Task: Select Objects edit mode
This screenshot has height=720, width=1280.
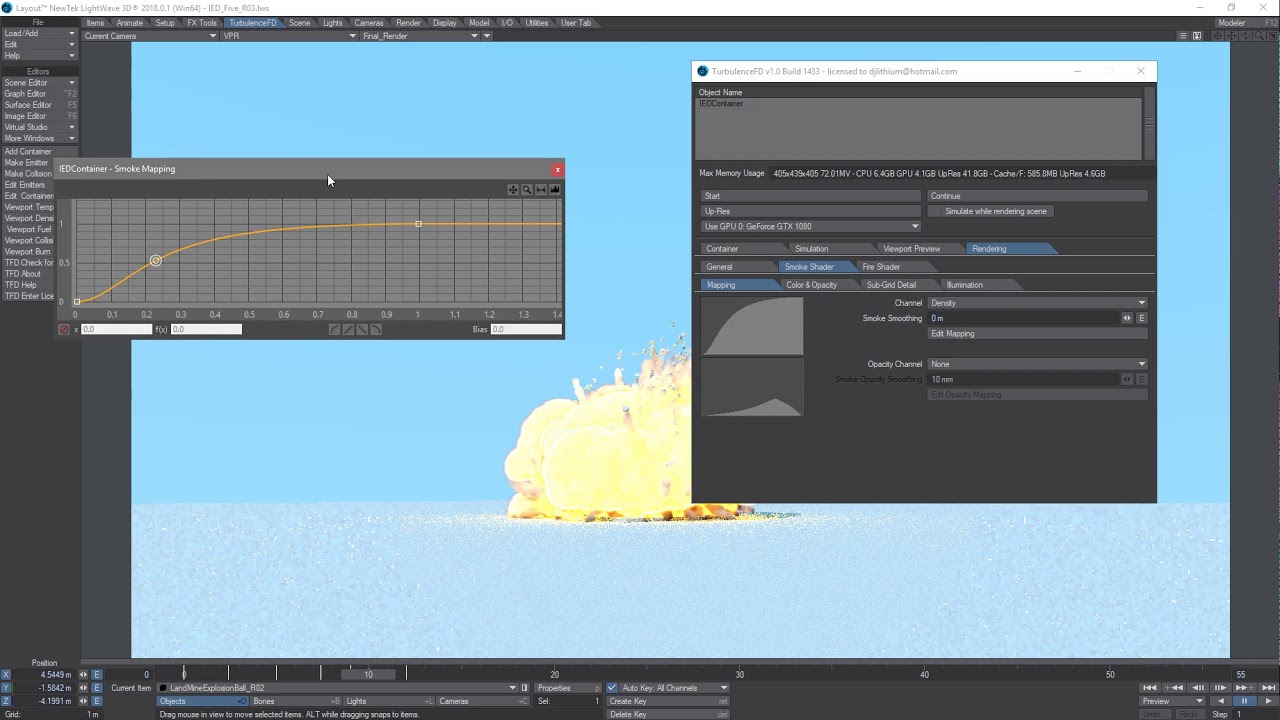Action: [203, 701]
